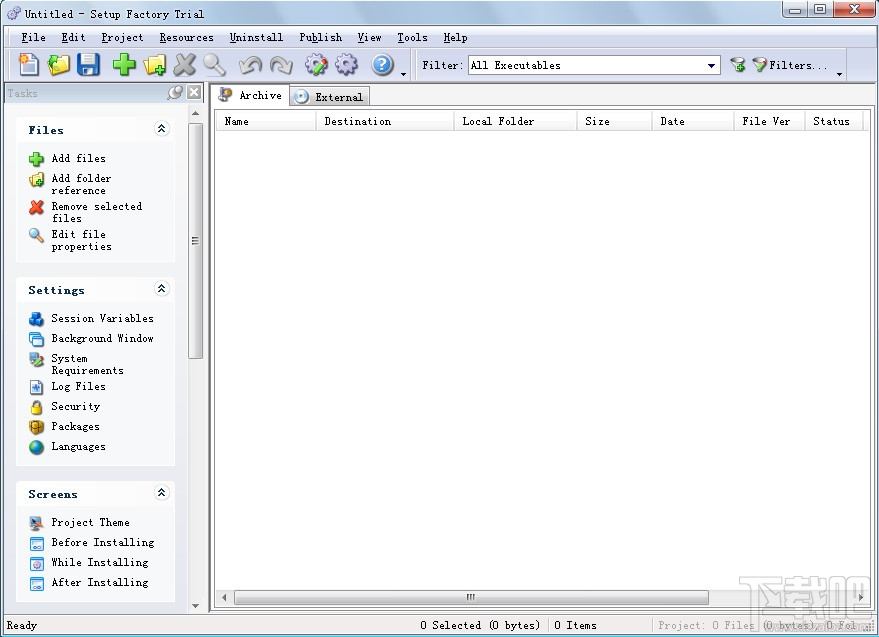Open the Resources menu
This screenshot has height=637, width=879.
coord(186,38)
